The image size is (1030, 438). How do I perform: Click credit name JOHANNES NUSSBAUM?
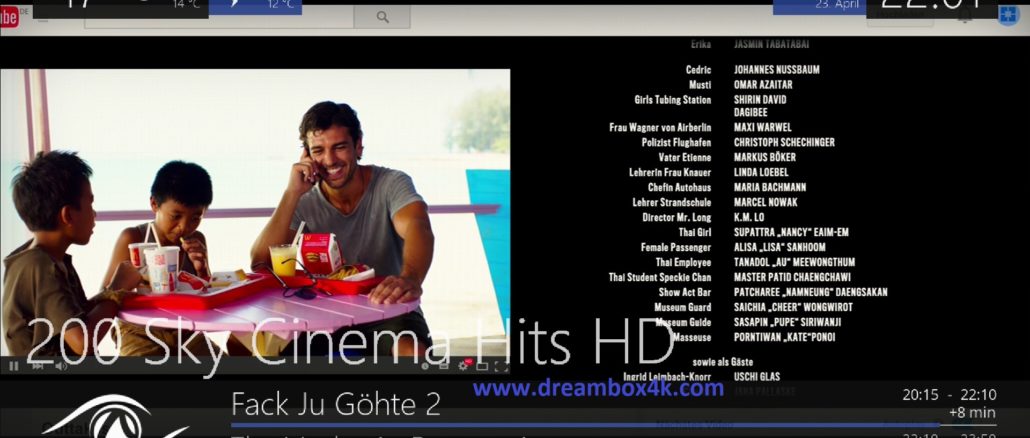point(776,70)
